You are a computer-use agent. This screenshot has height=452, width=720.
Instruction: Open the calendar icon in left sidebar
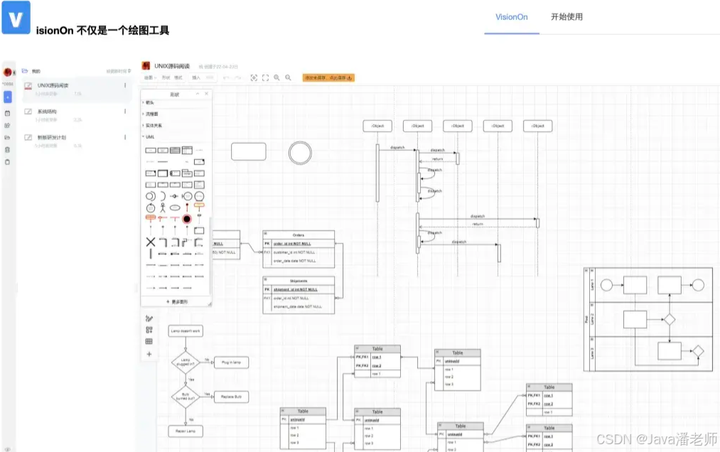7,113
